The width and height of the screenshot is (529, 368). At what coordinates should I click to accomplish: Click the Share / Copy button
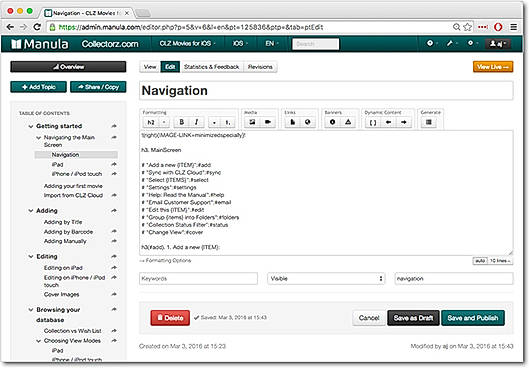[x=98, y=87]
